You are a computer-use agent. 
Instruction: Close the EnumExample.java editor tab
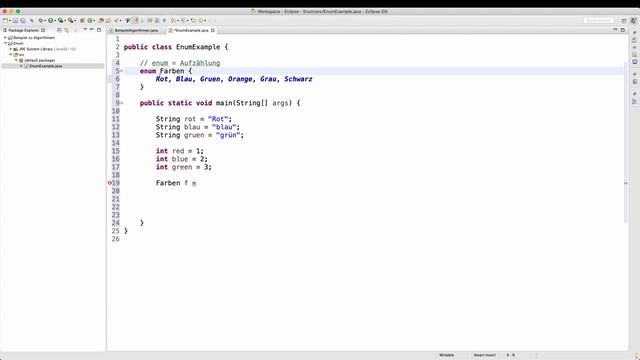click(x=213, y=30)
